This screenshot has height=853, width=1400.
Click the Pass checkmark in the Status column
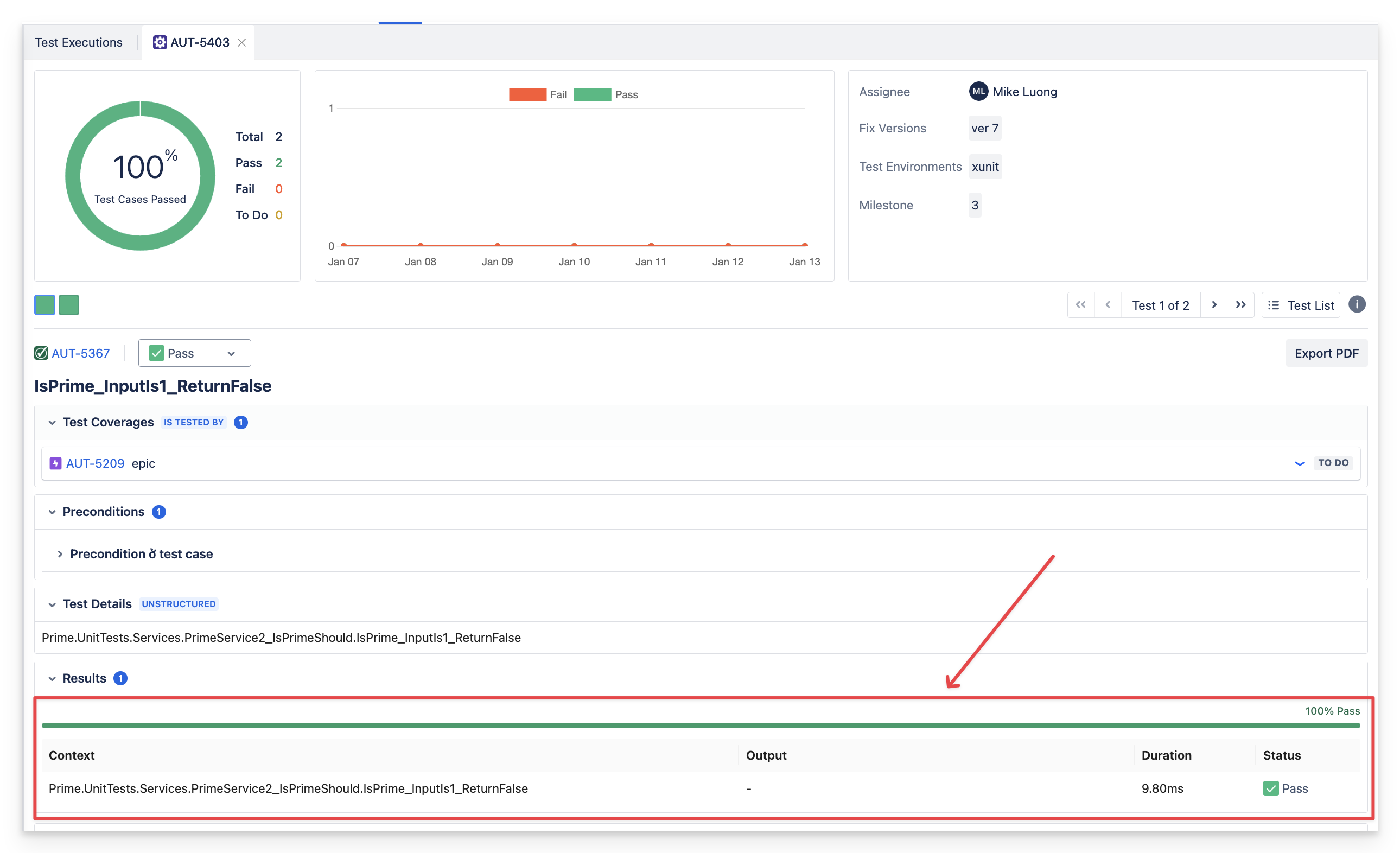1271,789
